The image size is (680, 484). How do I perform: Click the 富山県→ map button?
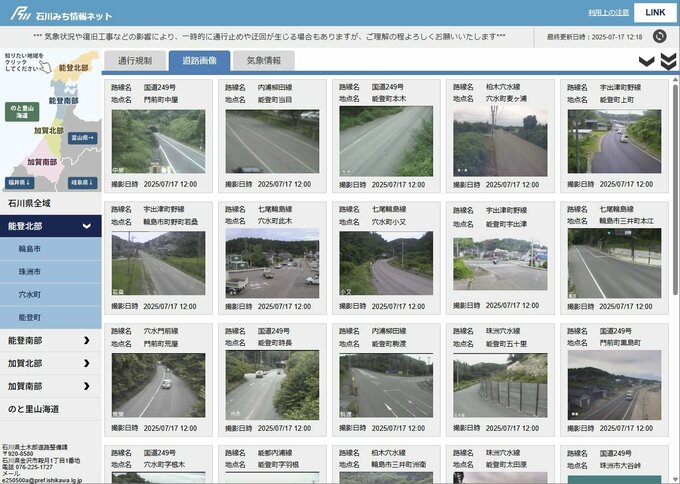[82, 138]
